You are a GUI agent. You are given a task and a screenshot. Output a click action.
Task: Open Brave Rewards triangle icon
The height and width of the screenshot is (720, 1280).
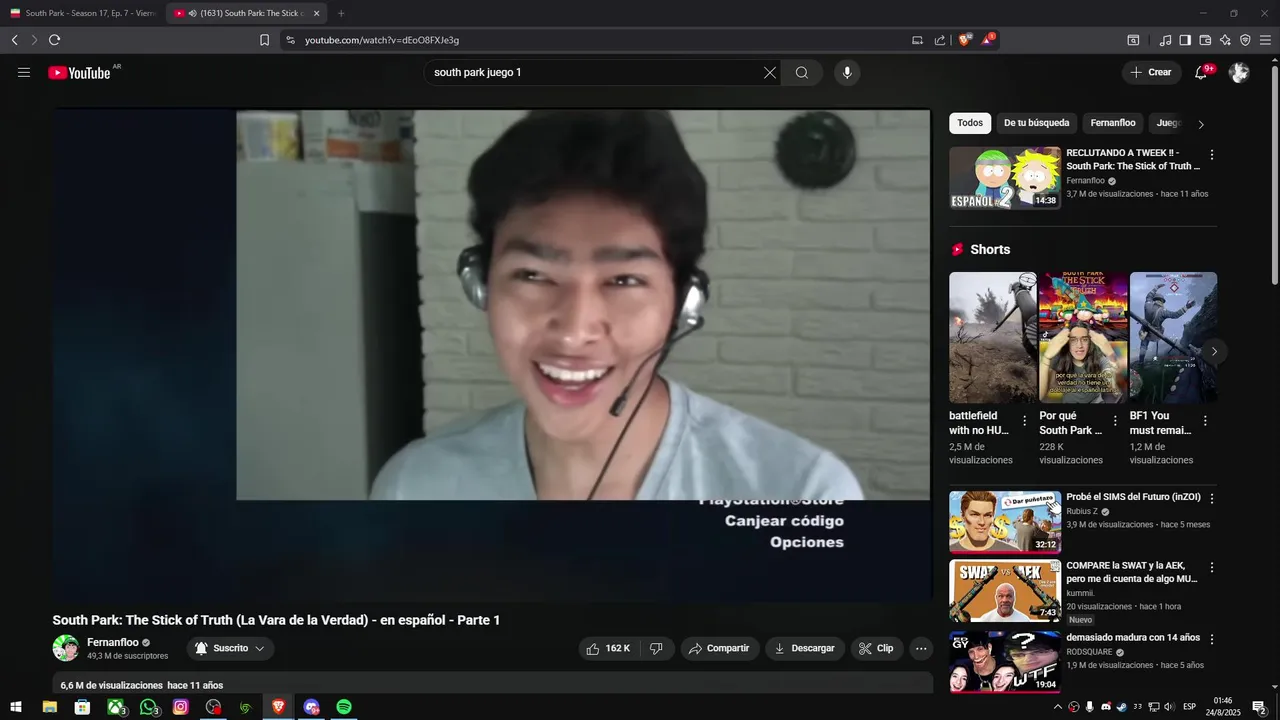(988, 40)
